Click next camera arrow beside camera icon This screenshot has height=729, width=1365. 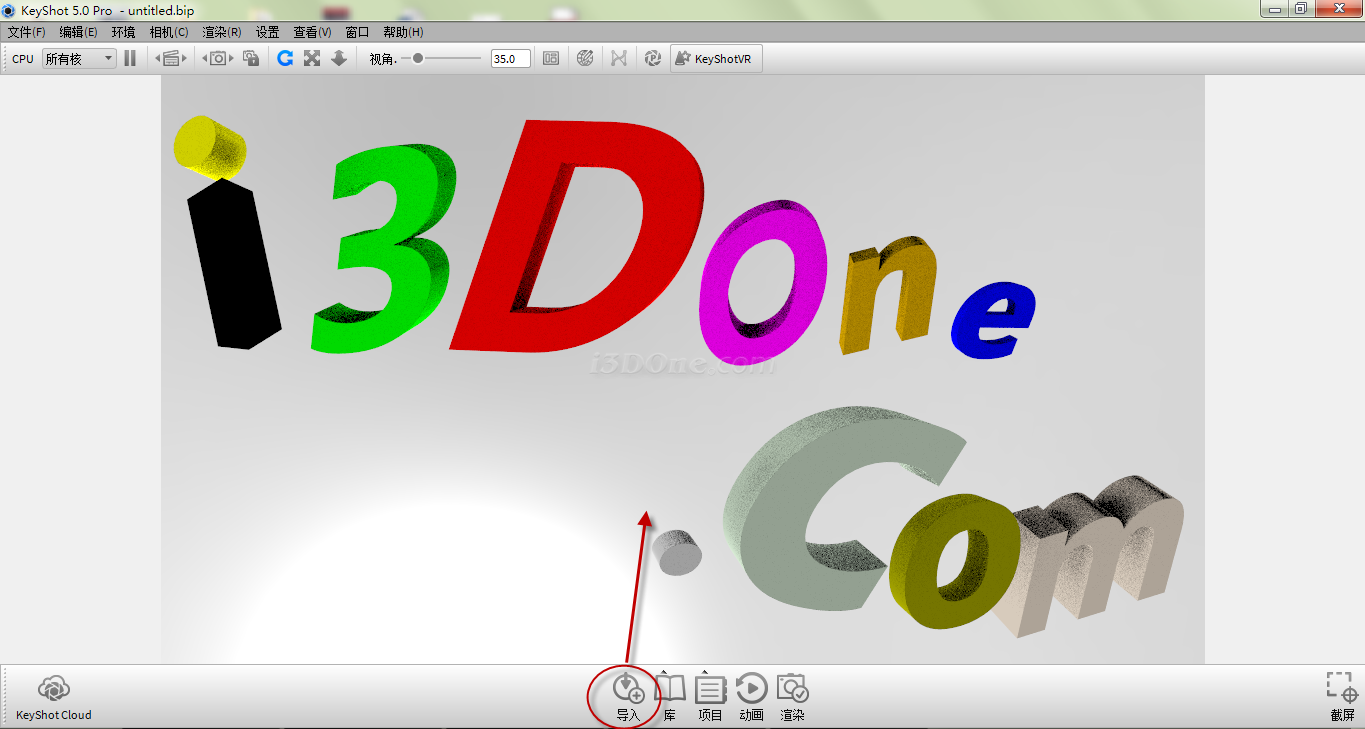(x=232, y=59)
